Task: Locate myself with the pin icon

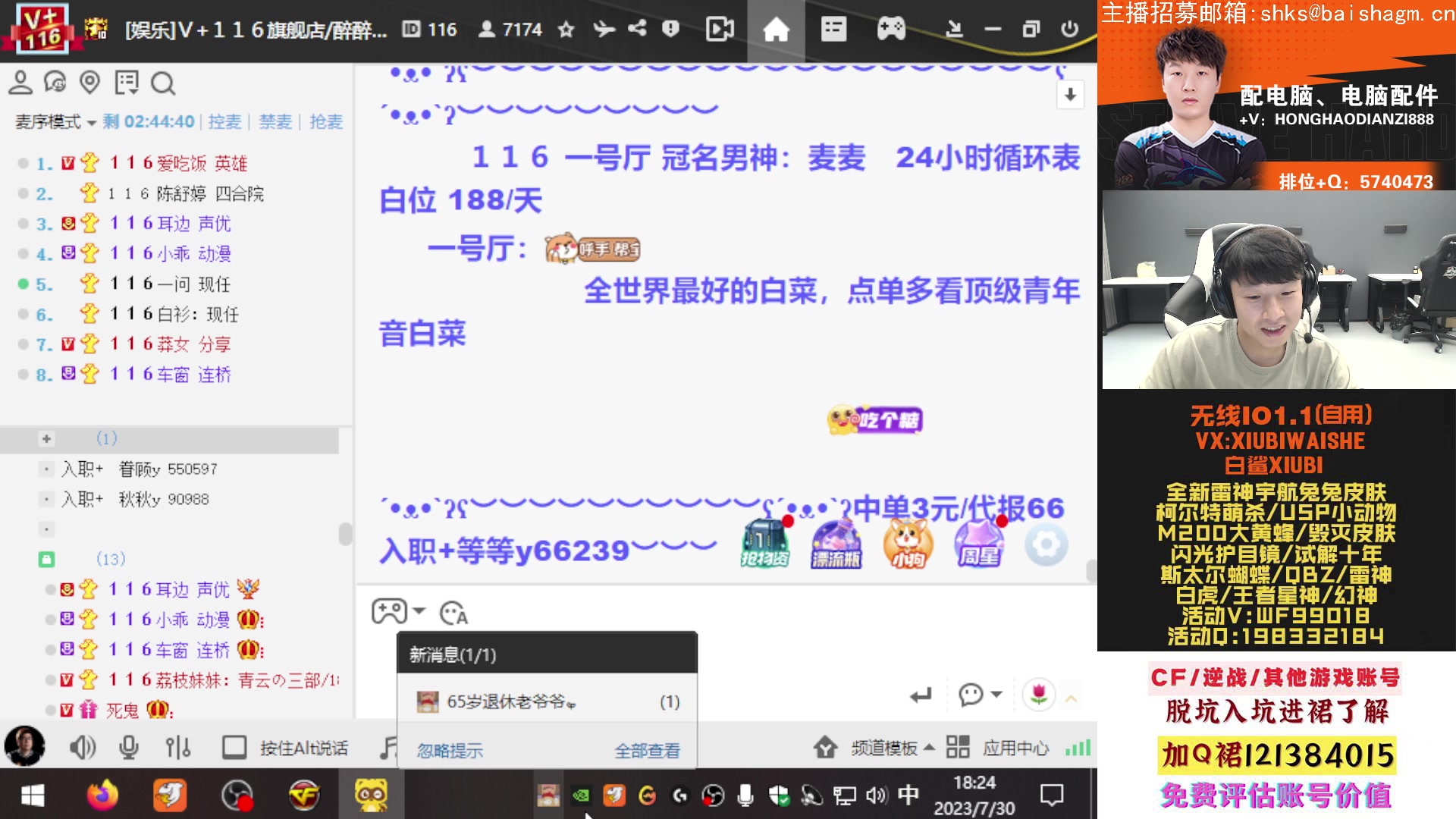Action: (x=90, y=83)
